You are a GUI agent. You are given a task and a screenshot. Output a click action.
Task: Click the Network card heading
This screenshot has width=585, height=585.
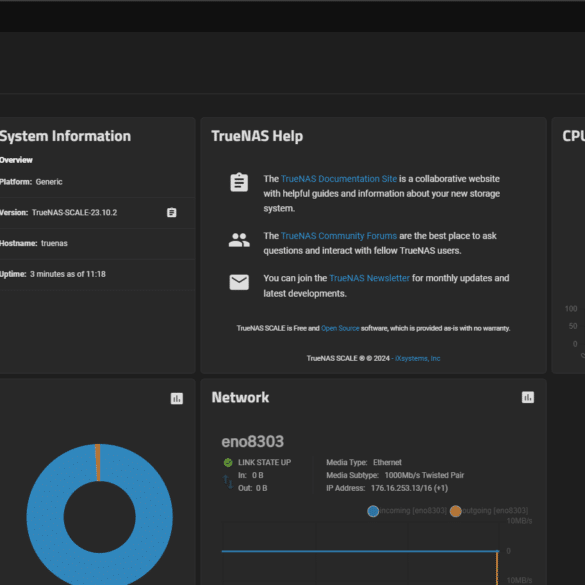click(x=240, y=398)
